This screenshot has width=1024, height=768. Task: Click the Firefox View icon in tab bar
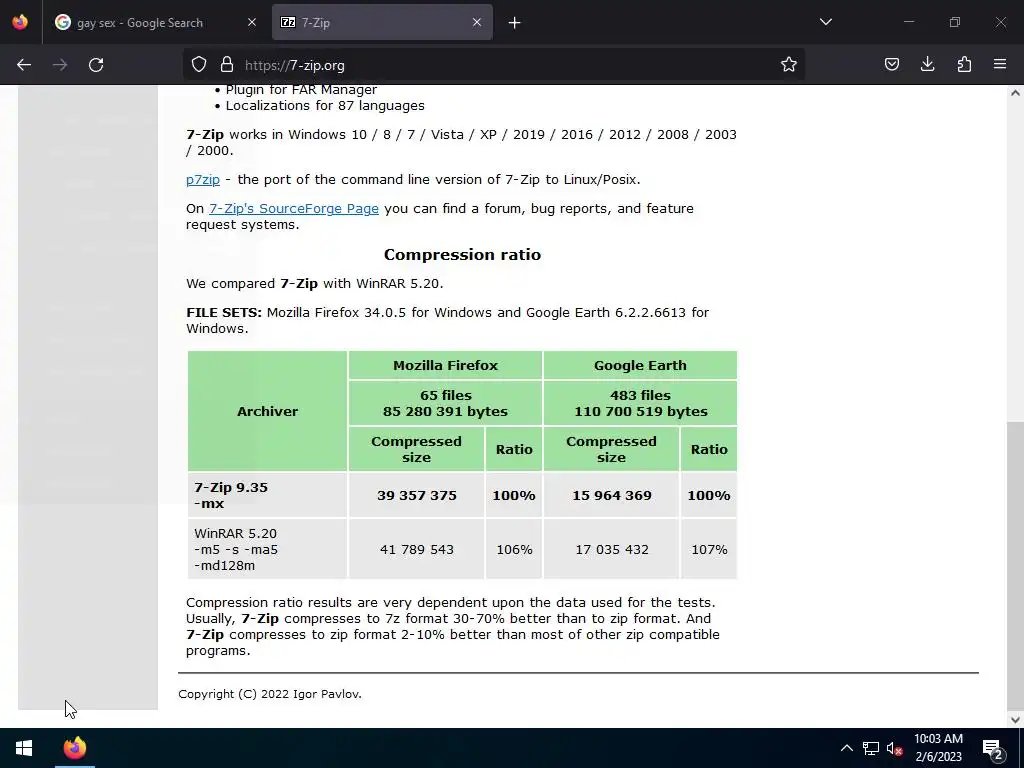pos(20,22)
